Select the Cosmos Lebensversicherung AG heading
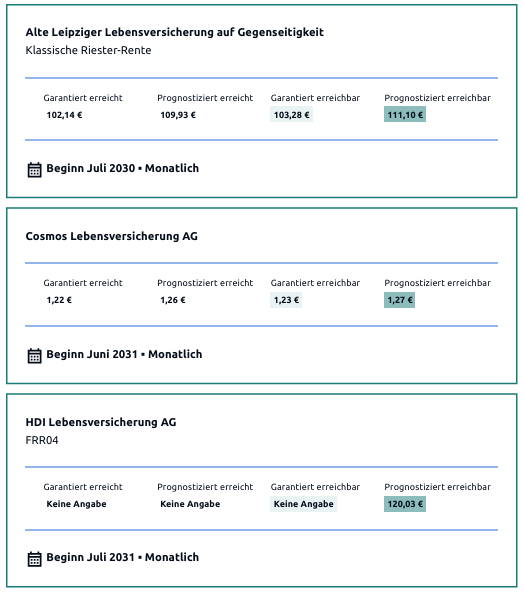 coord(111,236)
